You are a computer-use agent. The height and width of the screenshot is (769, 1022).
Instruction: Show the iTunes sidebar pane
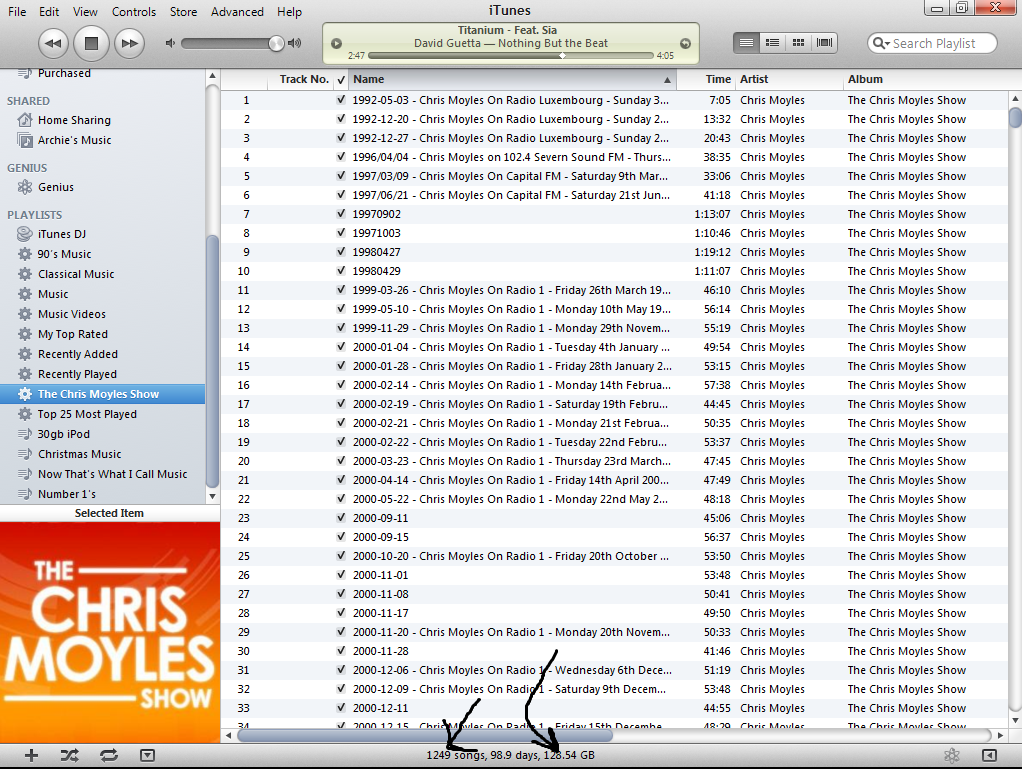tap(989, 755)
